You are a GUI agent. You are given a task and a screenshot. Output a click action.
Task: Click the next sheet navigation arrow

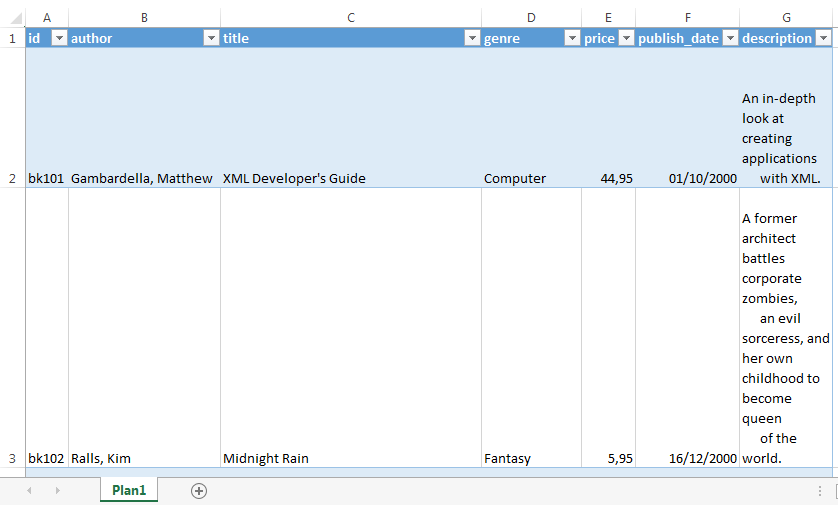[57, 490]
